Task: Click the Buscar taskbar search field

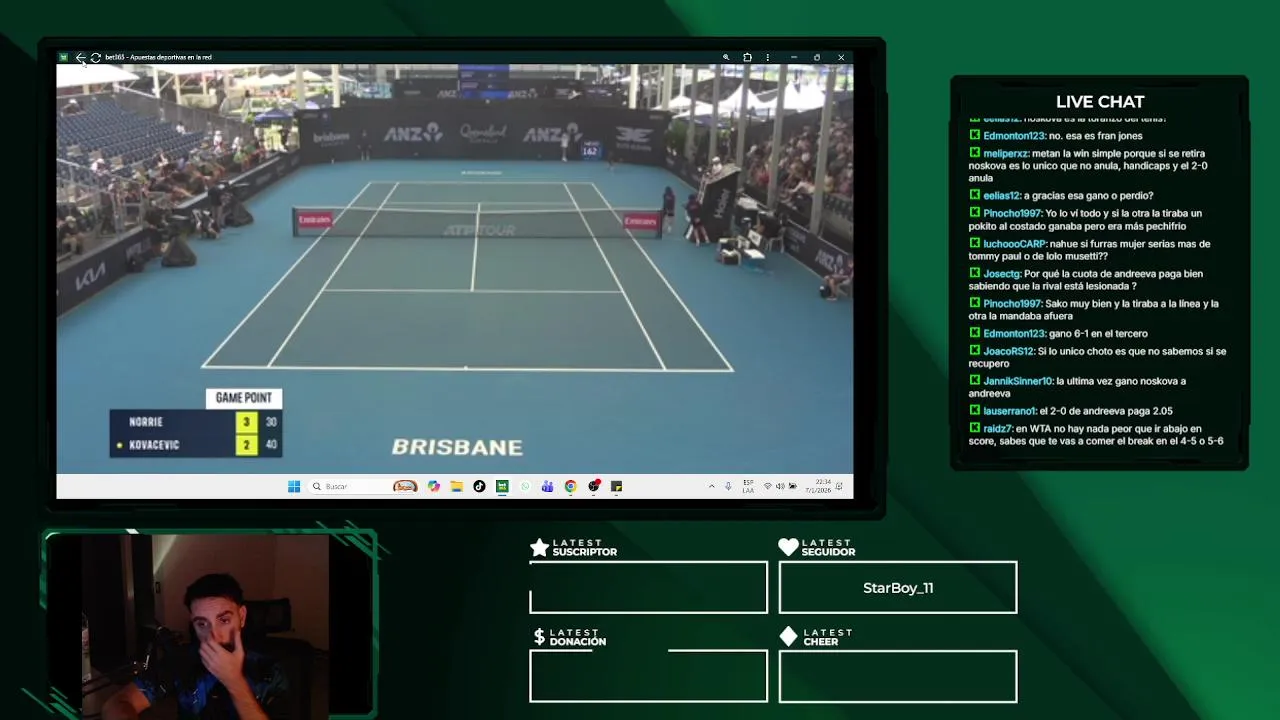Action: click(363, 486)
